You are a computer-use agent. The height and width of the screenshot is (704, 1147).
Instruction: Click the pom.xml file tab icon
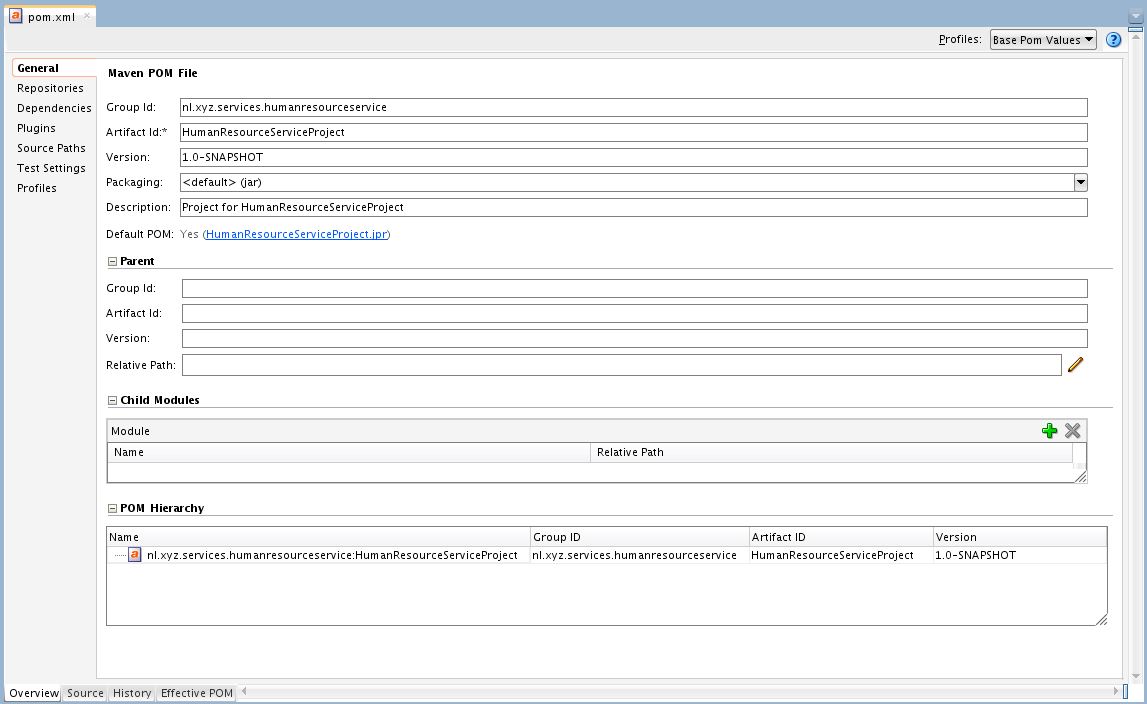coord(16,16)
